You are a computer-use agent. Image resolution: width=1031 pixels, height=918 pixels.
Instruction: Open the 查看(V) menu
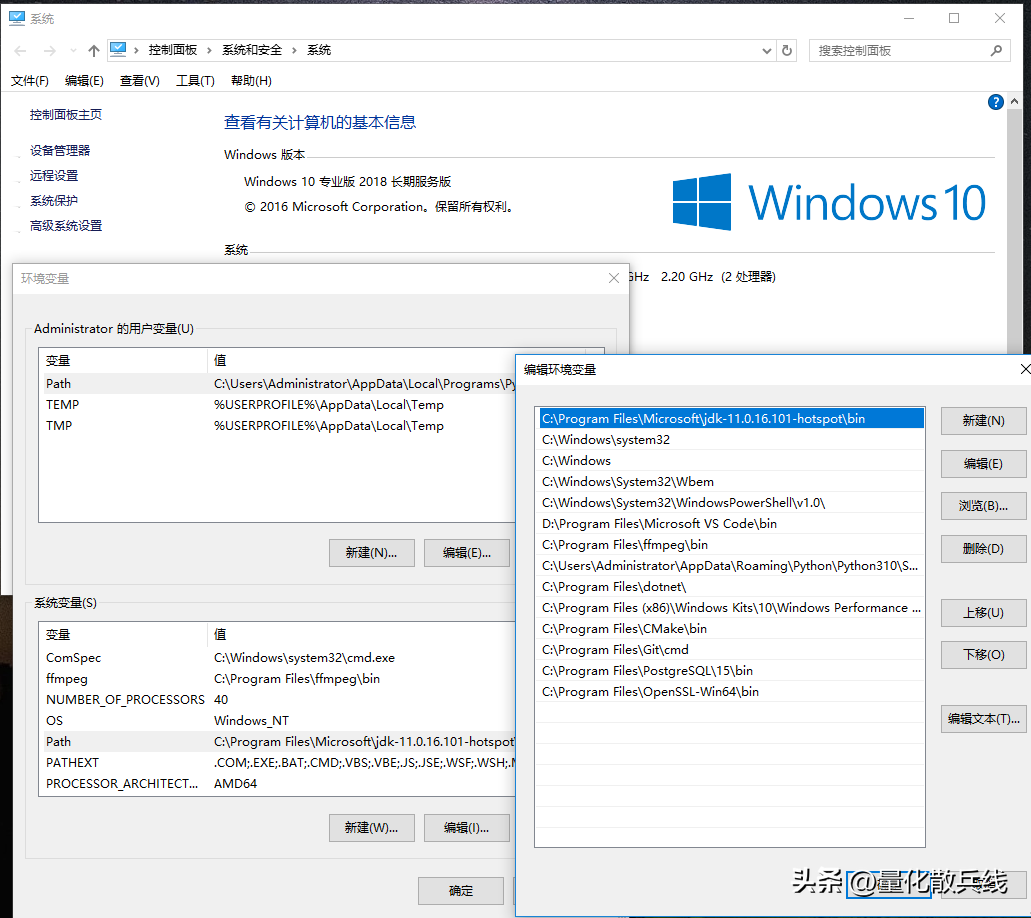pos(139,81)
